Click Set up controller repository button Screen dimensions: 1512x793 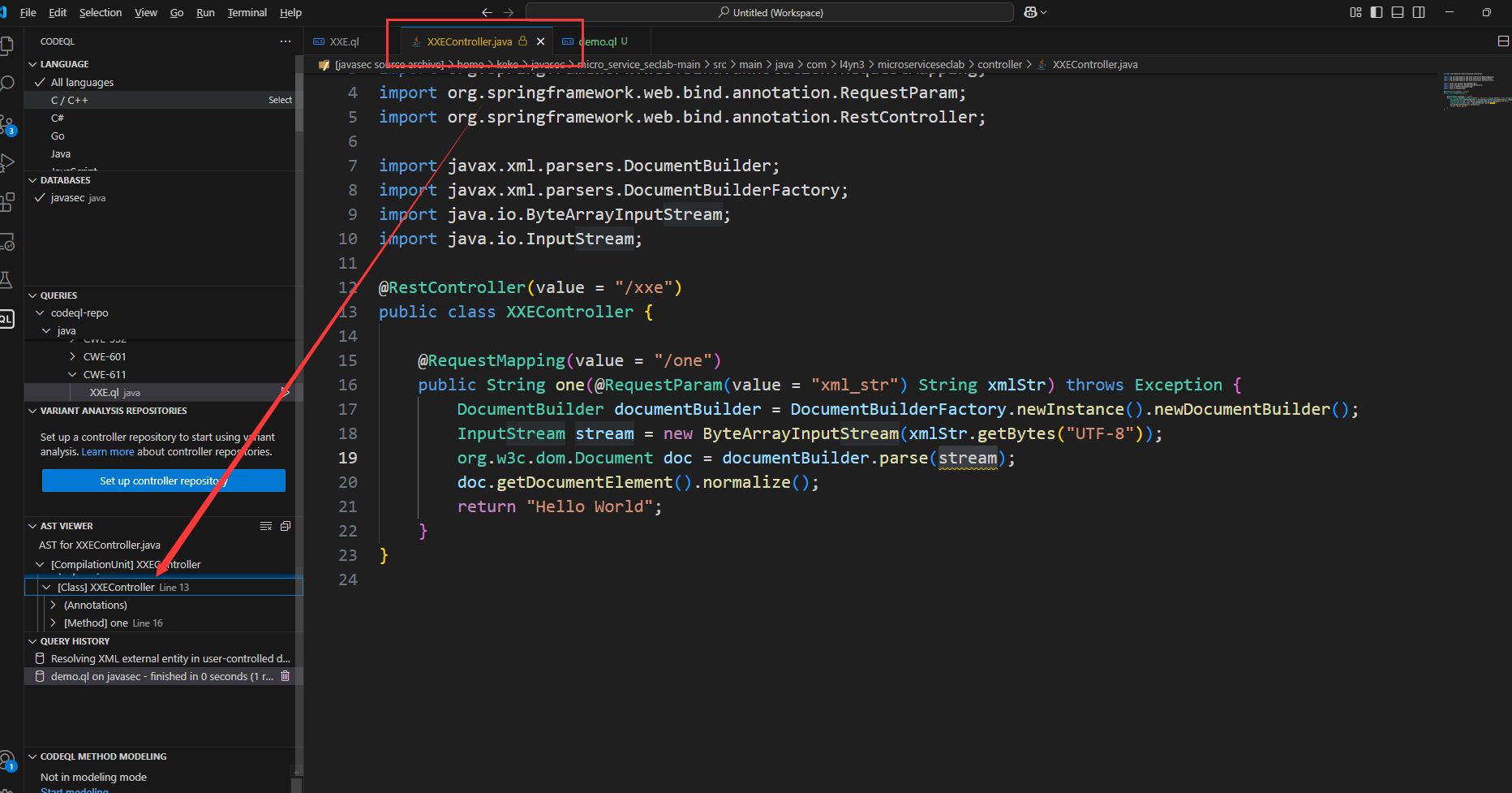pos(164,481)
